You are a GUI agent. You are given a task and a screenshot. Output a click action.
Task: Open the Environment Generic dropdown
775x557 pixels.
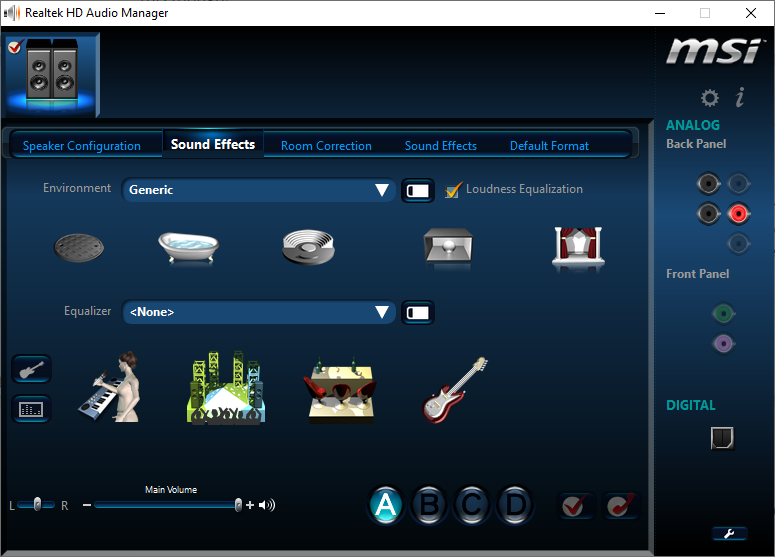(x=258, y=190)
